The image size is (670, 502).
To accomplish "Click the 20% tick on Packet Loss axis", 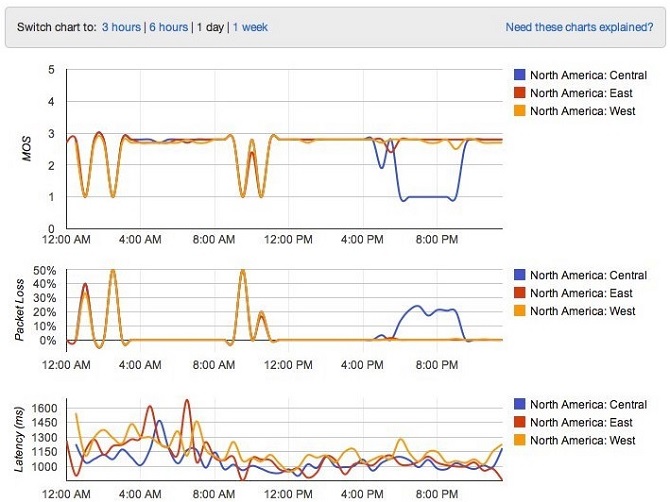I will [44, 312].
